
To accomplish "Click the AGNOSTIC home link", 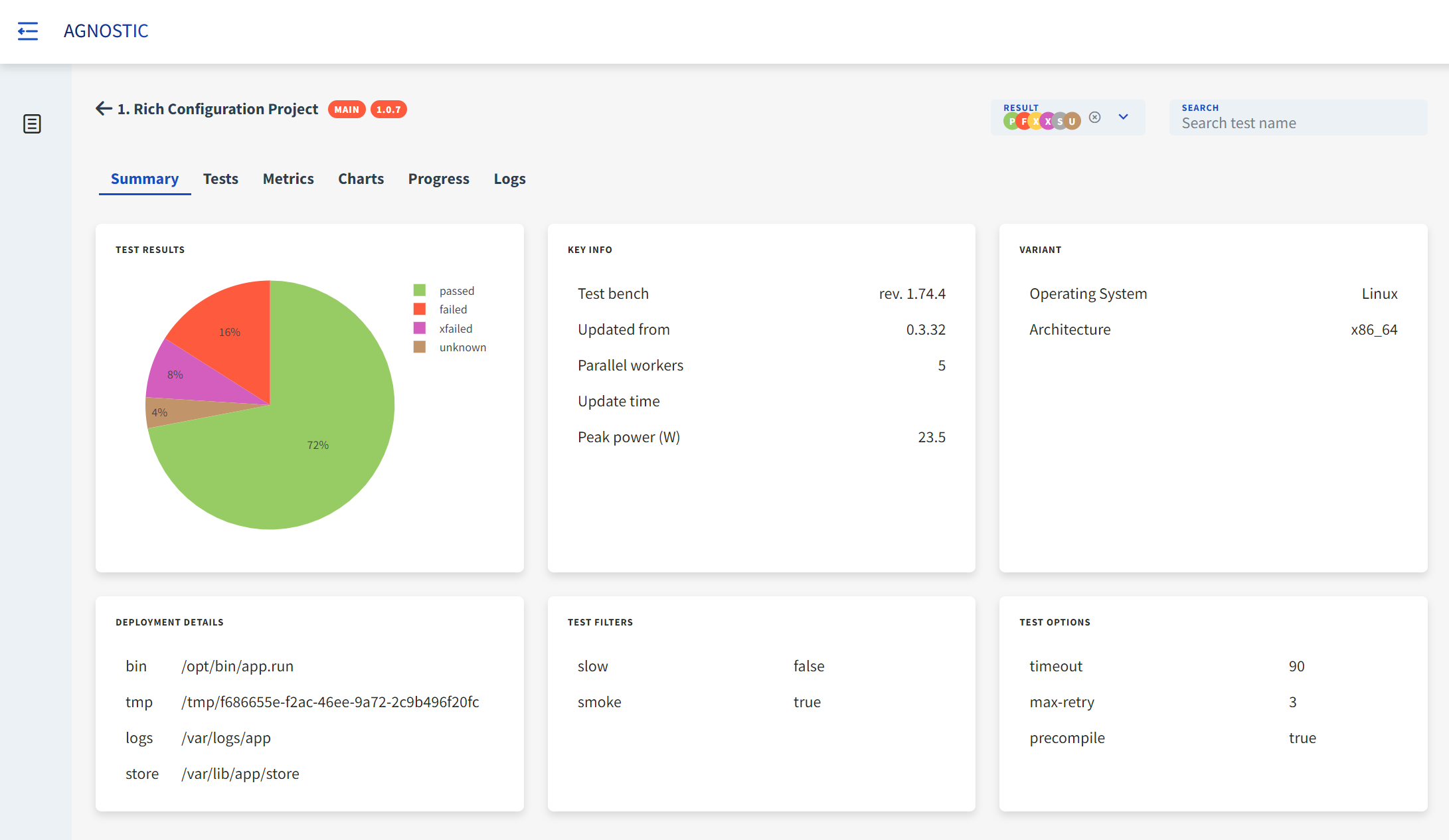I will (x=106, y=31).
